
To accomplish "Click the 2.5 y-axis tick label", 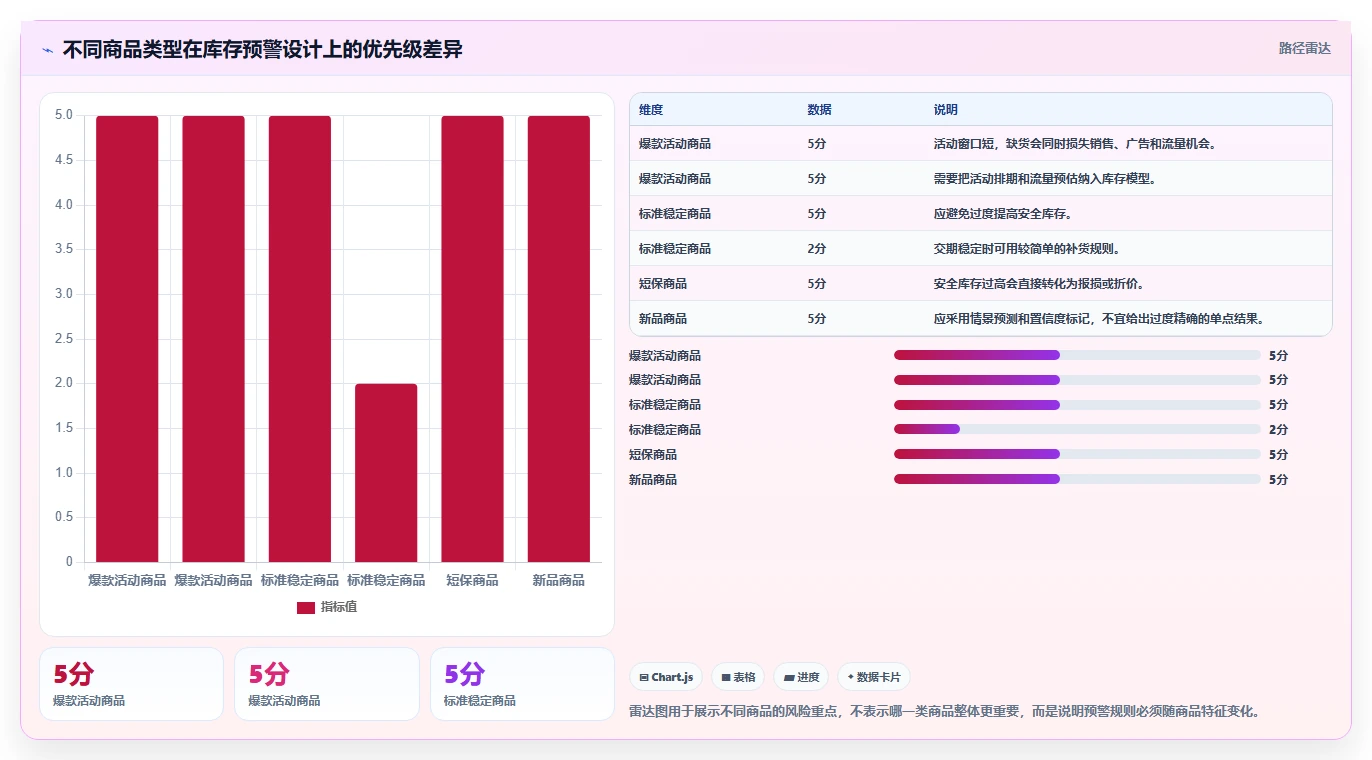I will click(x=64, y=339).
